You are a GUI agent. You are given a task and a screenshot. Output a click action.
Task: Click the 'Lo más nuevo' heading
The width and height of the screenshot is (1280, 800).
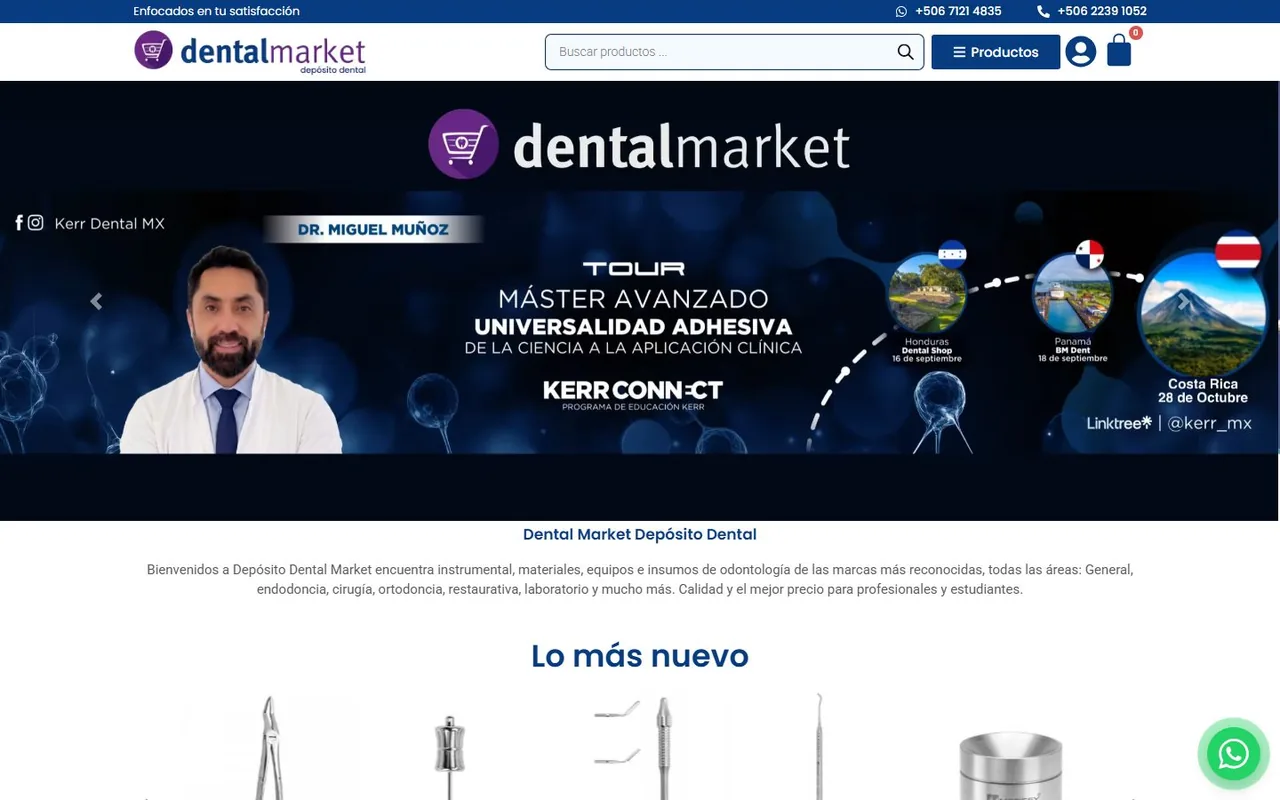click(x=640, y=656)
